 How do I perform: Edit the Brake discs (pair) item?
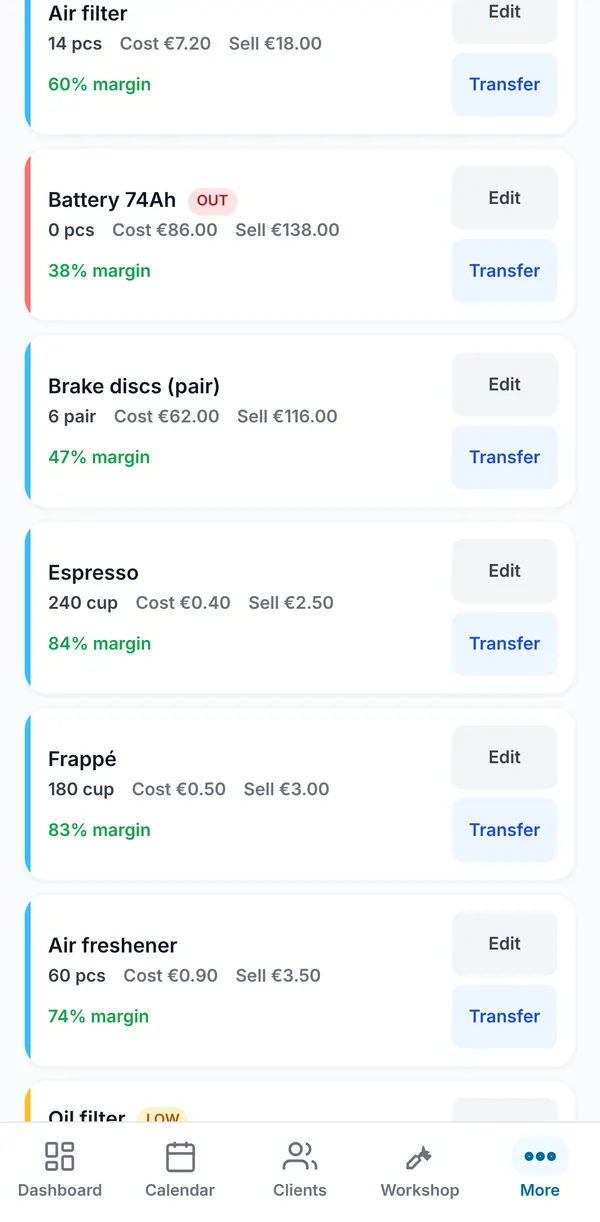(x=504, y=384)
